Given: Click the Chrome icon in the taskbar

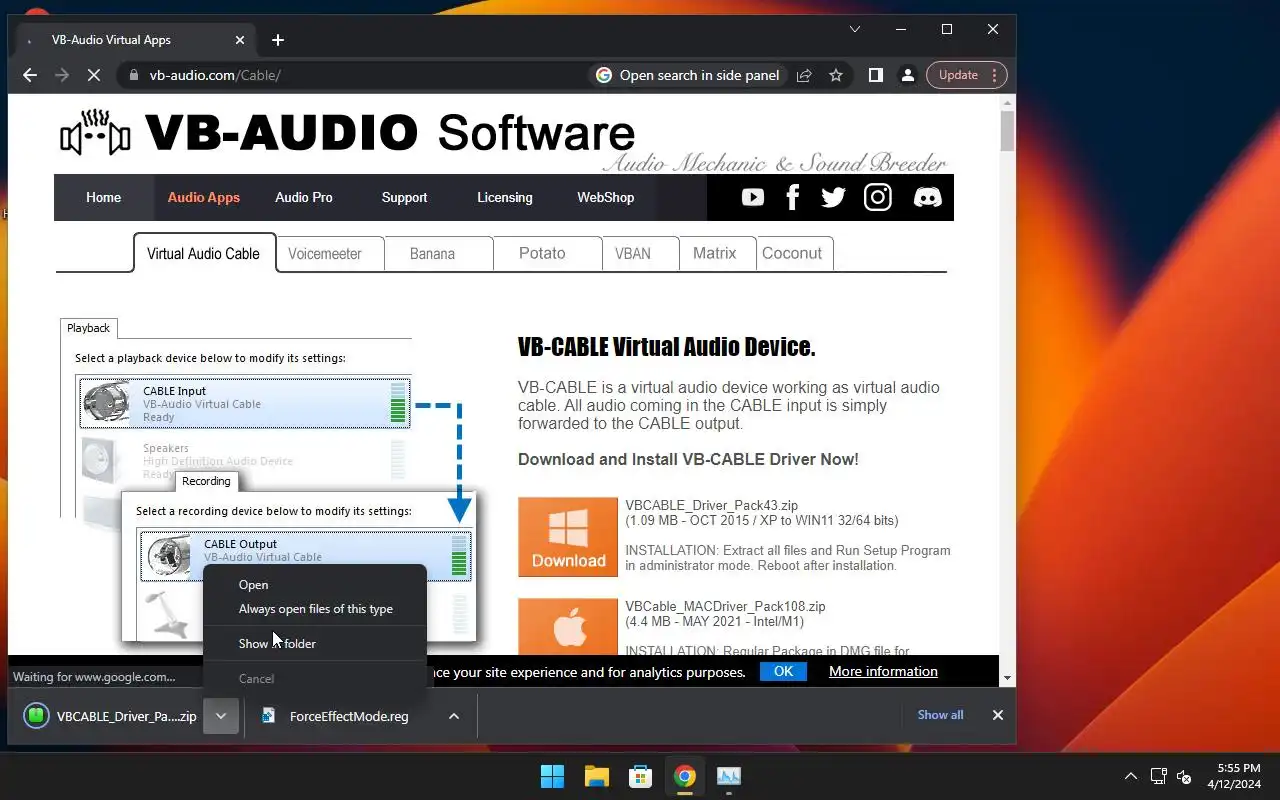Looking at the screenshot, I should point(685,776).
